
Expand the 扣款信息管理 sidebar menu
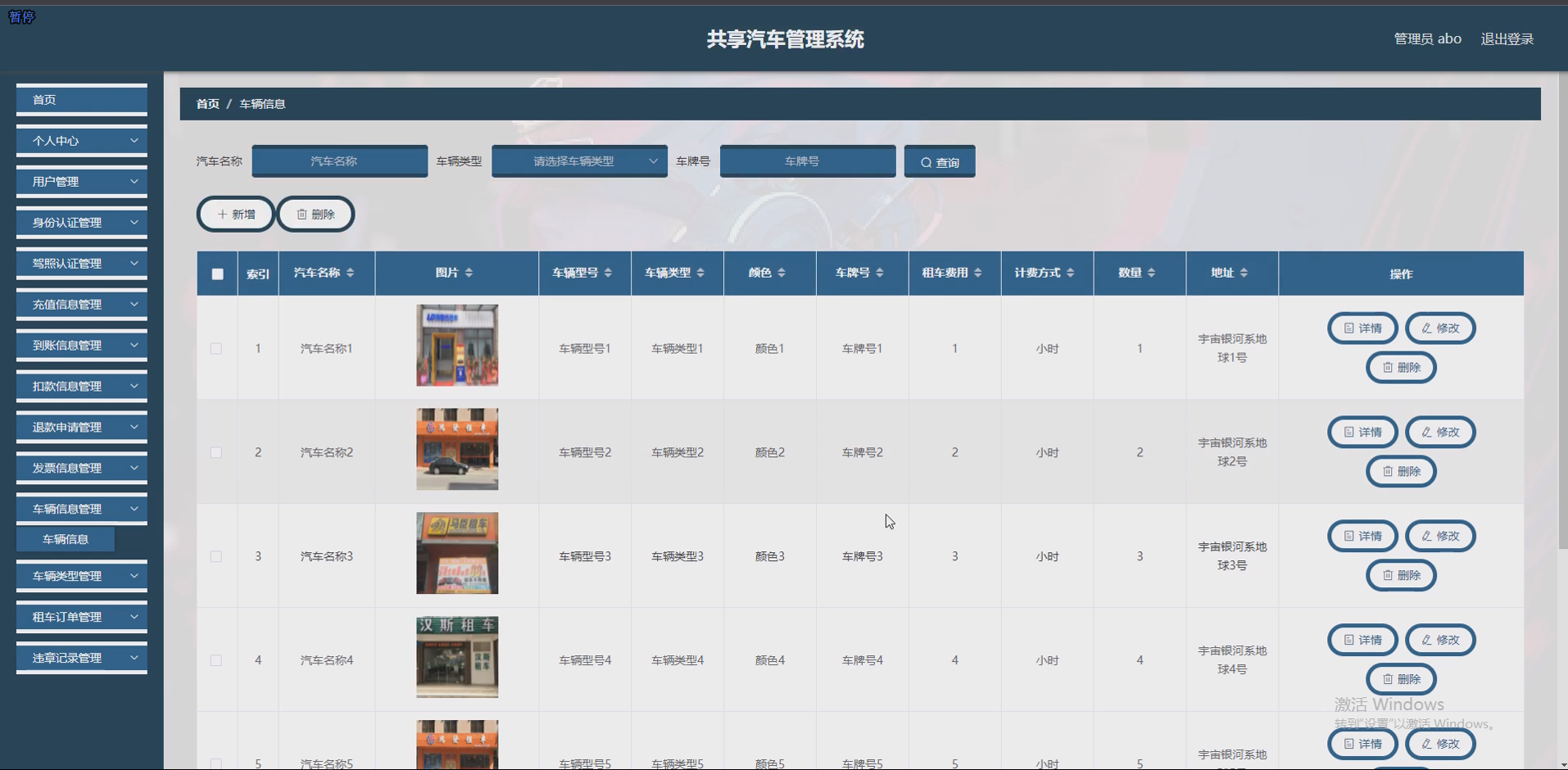(x=82, y=387)
